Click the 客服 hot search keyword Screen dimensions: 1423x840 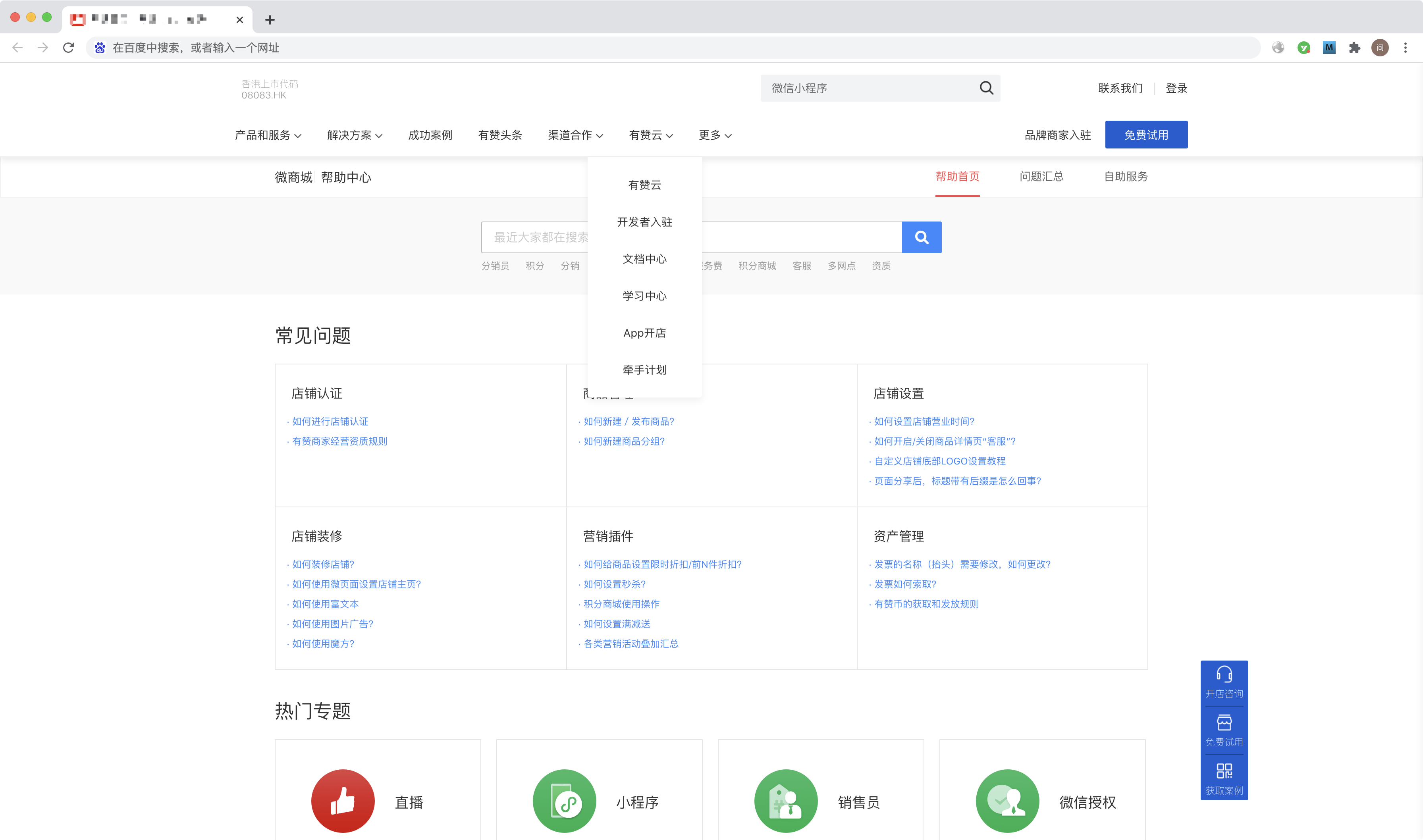[802, 266]
